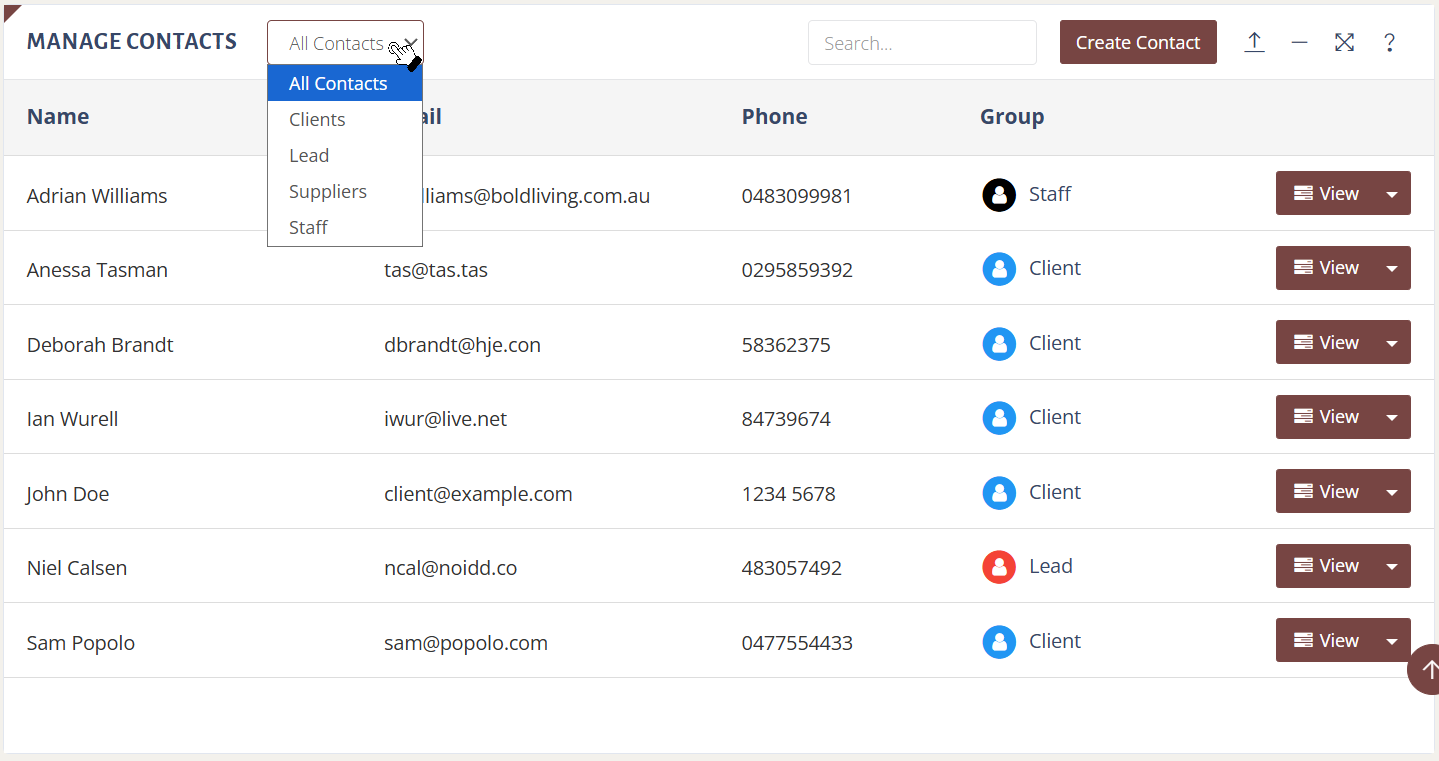Screen dimensions: 1439x761
Task: Open the email link client@example.com
Action: pyautogui.click(x=478, y=493)
